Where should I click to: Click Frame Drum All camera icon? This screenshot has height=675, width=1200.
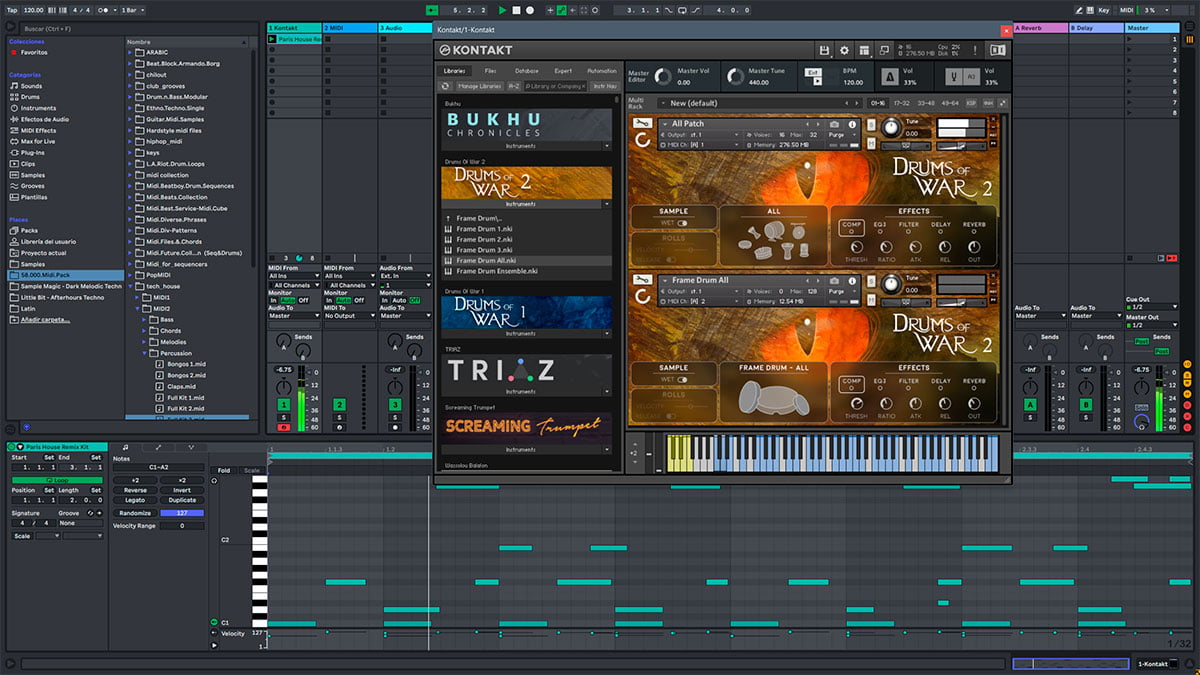pyautogui.click(x=835, y=281)
